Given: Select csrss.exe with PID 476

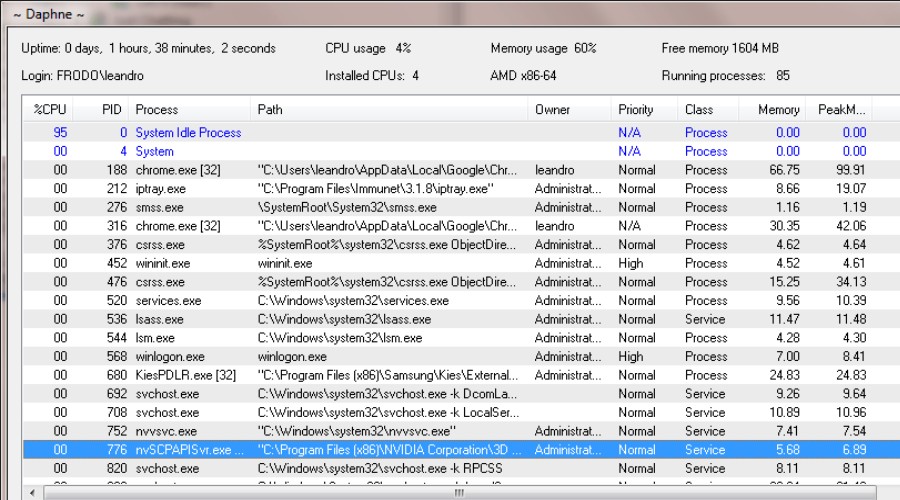Looking at the screenshot, I should tap(461, 282).
